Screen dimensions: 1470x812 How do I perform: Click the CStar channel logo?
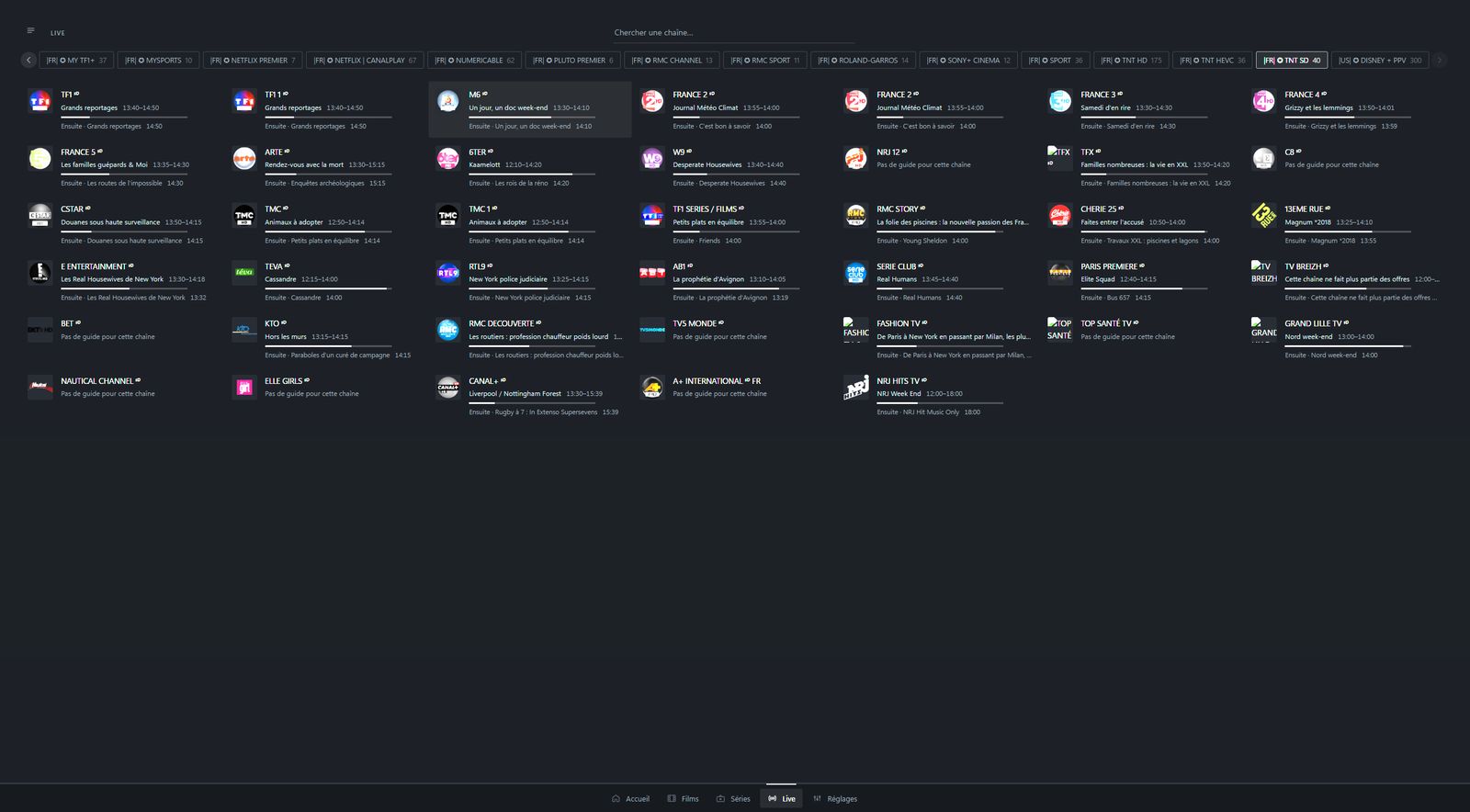tap(40, 216)
